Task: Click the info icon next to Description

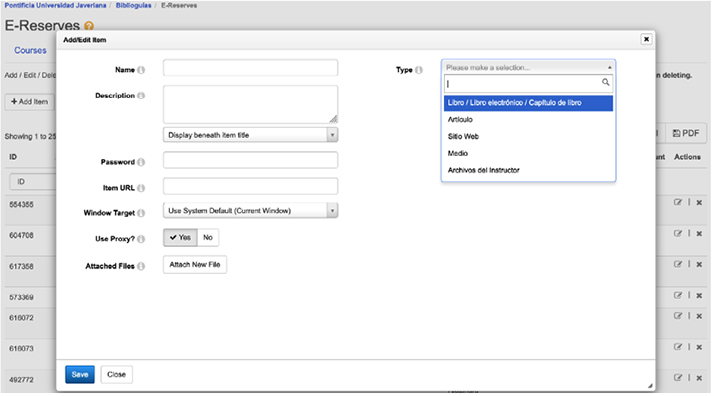Action: click(x=141, y=96)
